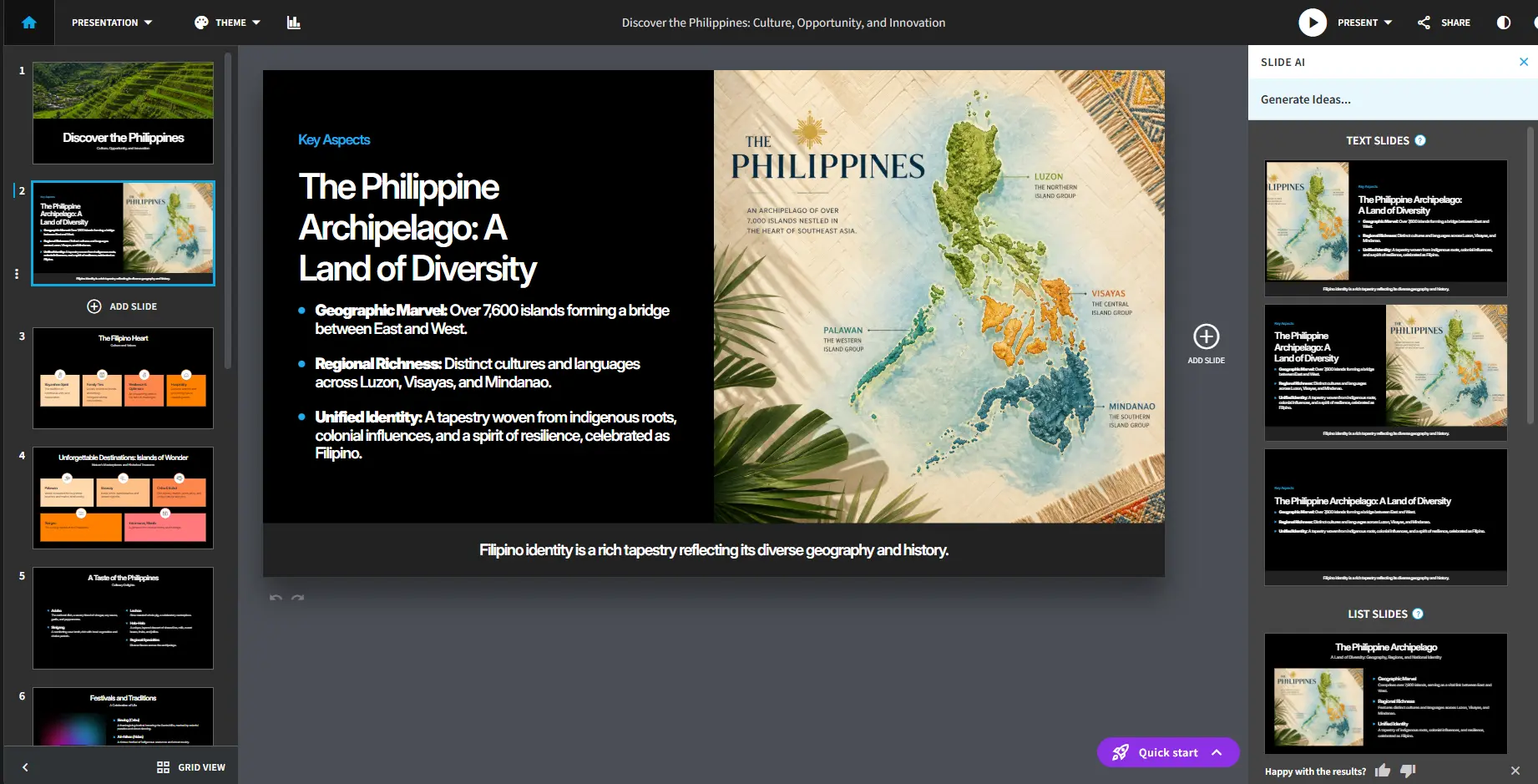
Task: Start presentation with the play icon
Action: click(x=1313, y=23)
